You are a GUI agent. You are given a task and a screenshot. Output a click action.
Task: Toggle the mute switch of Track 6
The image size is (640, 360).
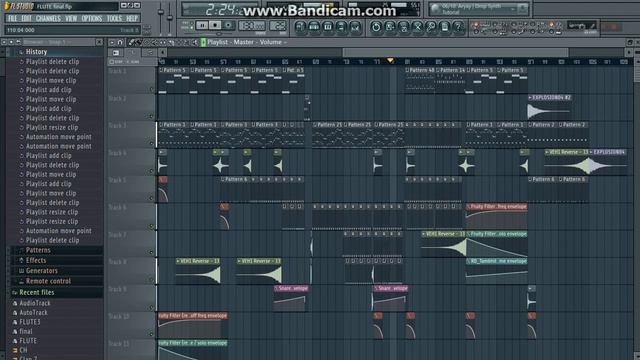[x=151, y=226]
